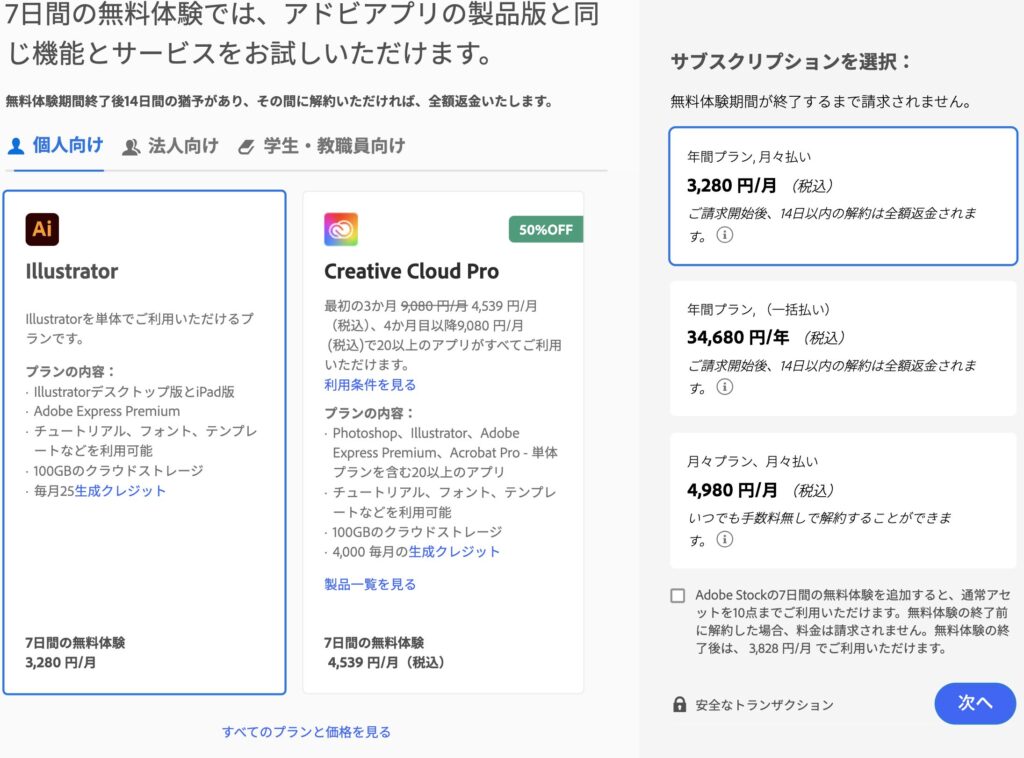
Task: Click the person icon beside 個人向け
Action: tap(16, 146)
